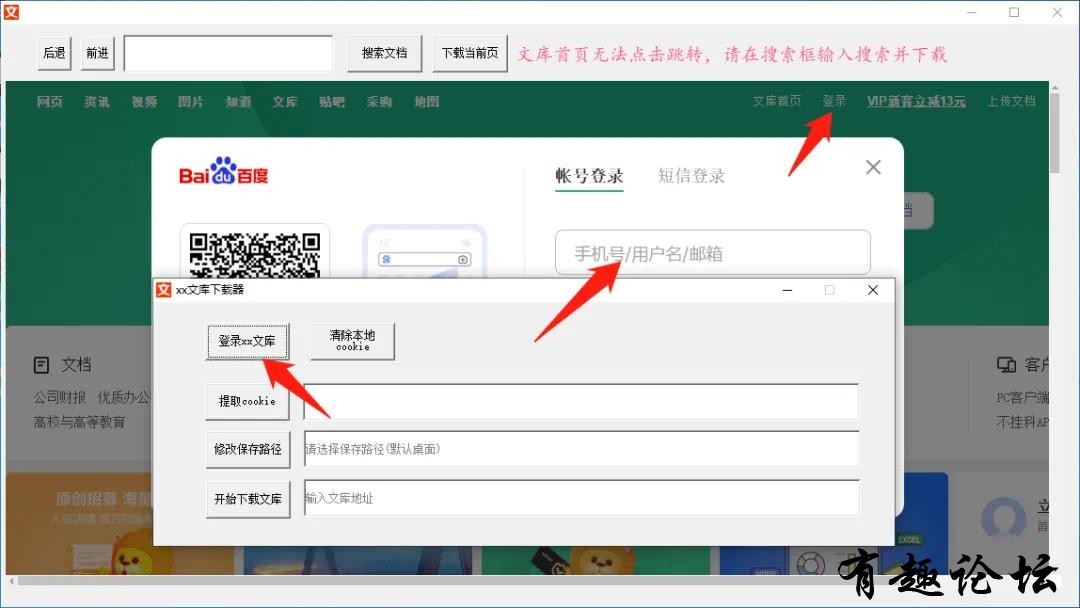Click the 修改保存路径 button
This screenshot has height=608, width=1080.
(x=247, y=449)
